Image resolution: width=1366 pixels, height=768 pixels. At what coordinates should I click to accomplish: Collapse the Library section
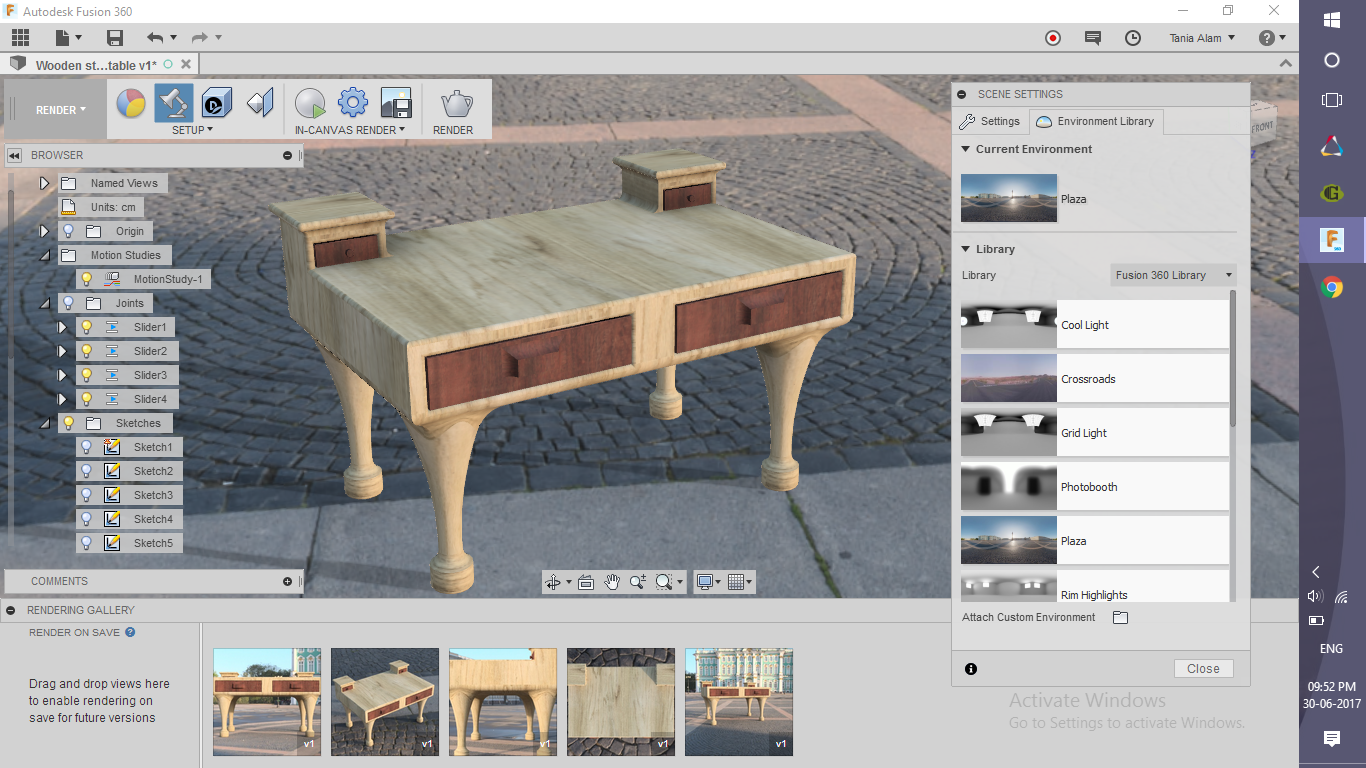pyautogui.click(x=966, y=249)
